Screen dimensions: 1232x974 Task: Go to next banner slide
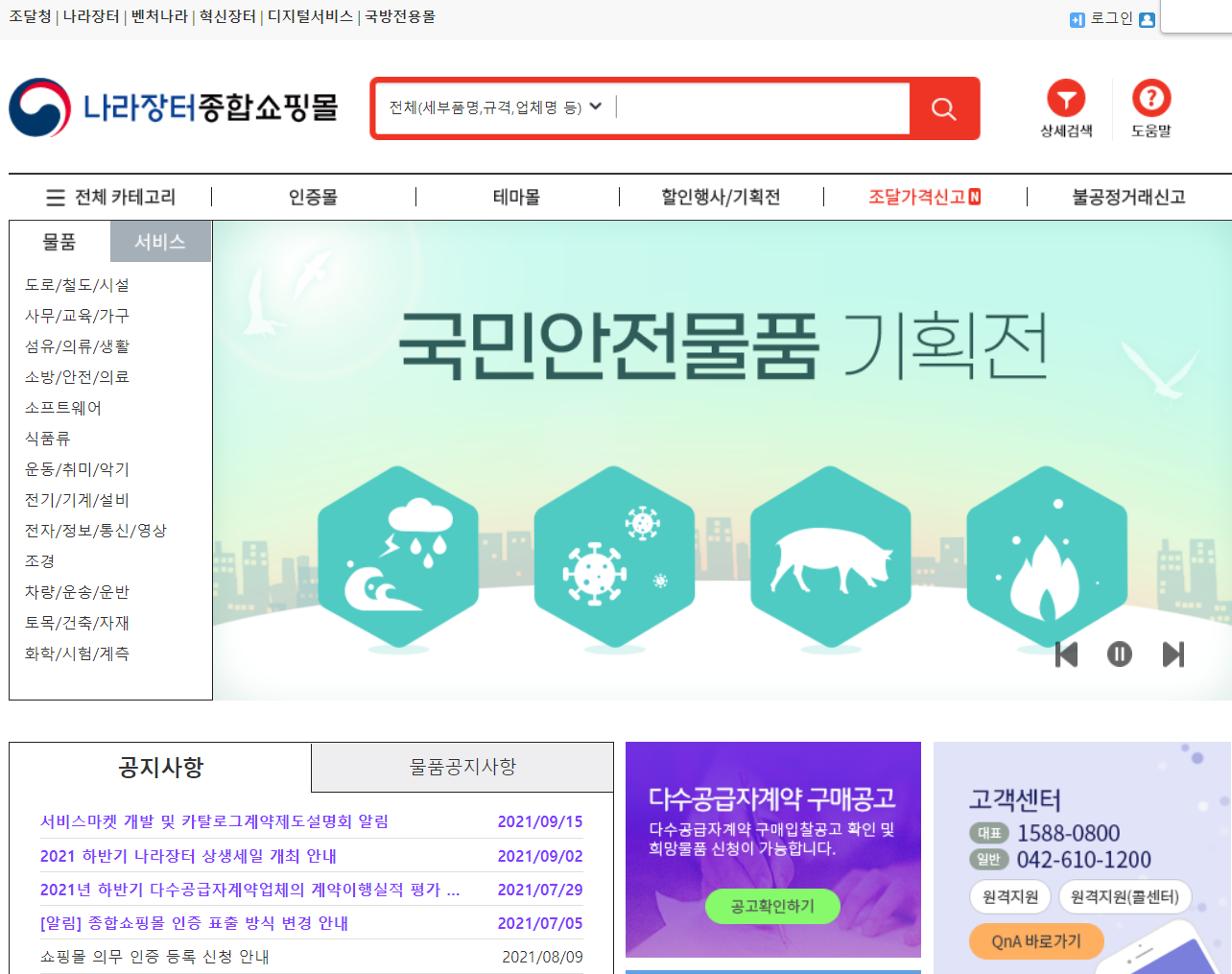[x=1173, y=654]
